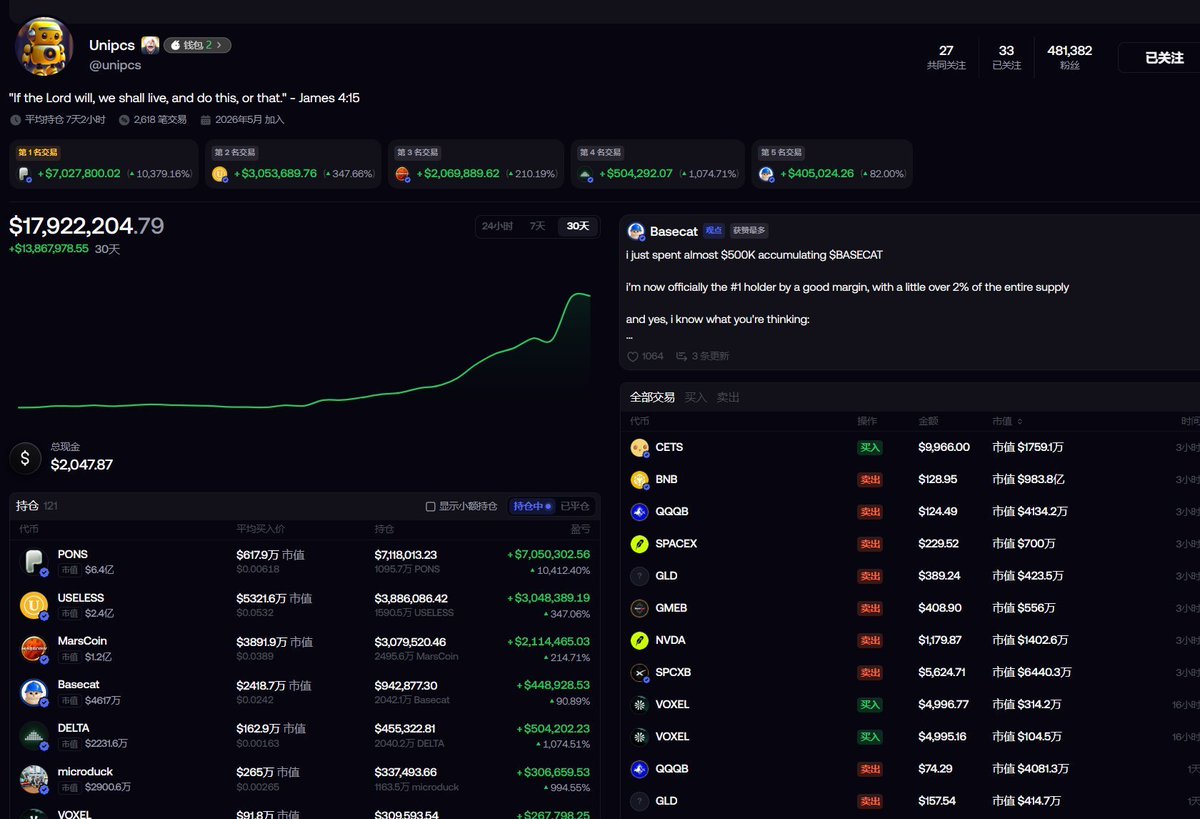Click the calendar icon next to 2026年5月 加入
This screenshot has height=819, width=1200.
click(x=205, y=120)
